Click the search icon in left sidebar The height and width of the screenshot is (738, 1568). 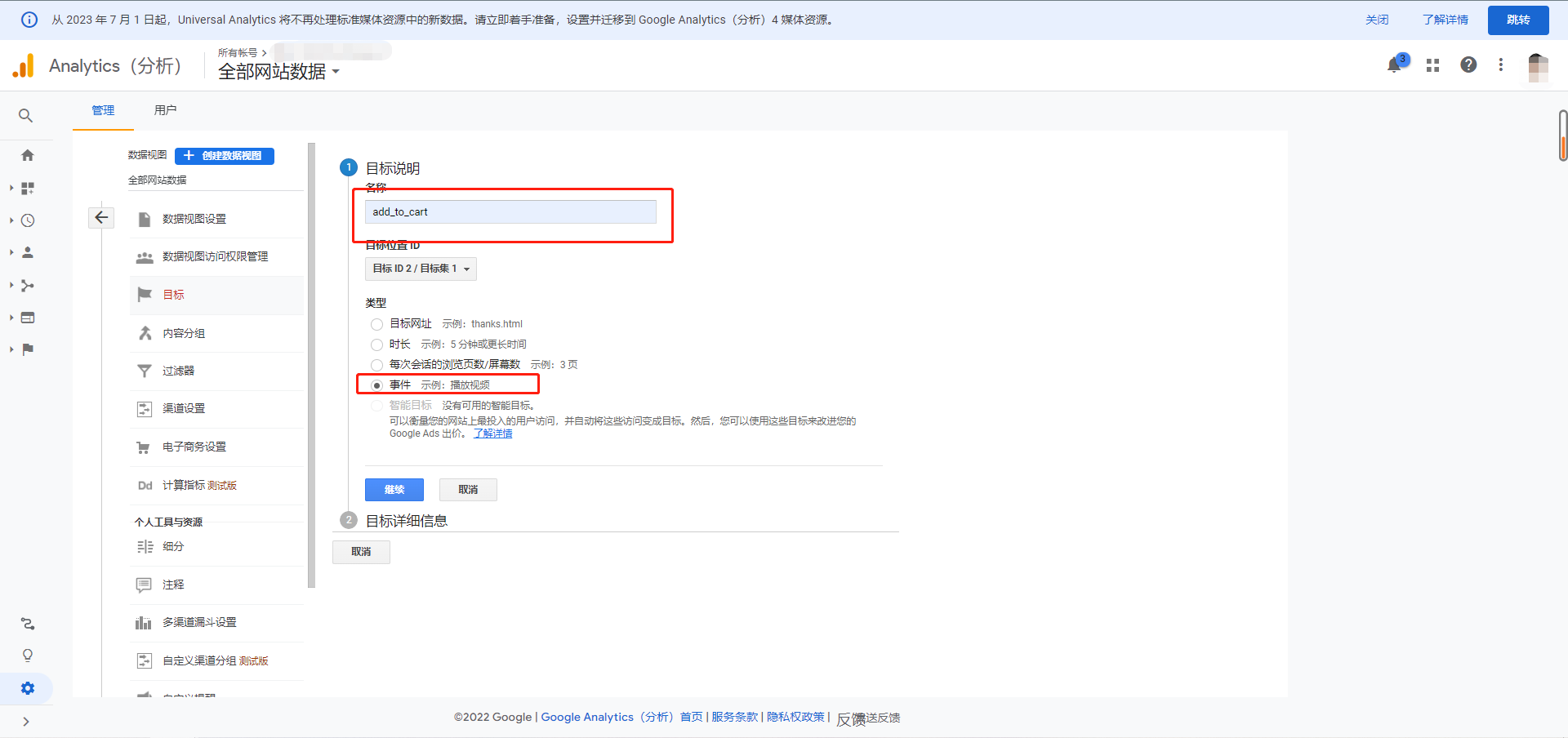coord(26,116)
